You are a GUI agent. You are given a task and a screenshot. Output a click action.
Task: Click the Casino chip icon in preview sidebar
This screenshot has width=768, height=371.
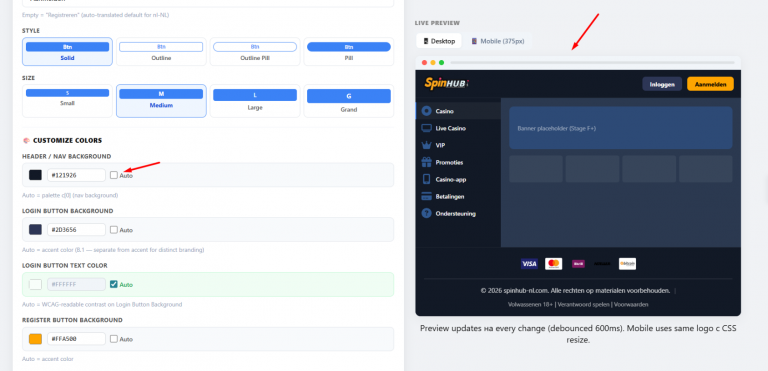pyautogui.click(x=426, y=111)
